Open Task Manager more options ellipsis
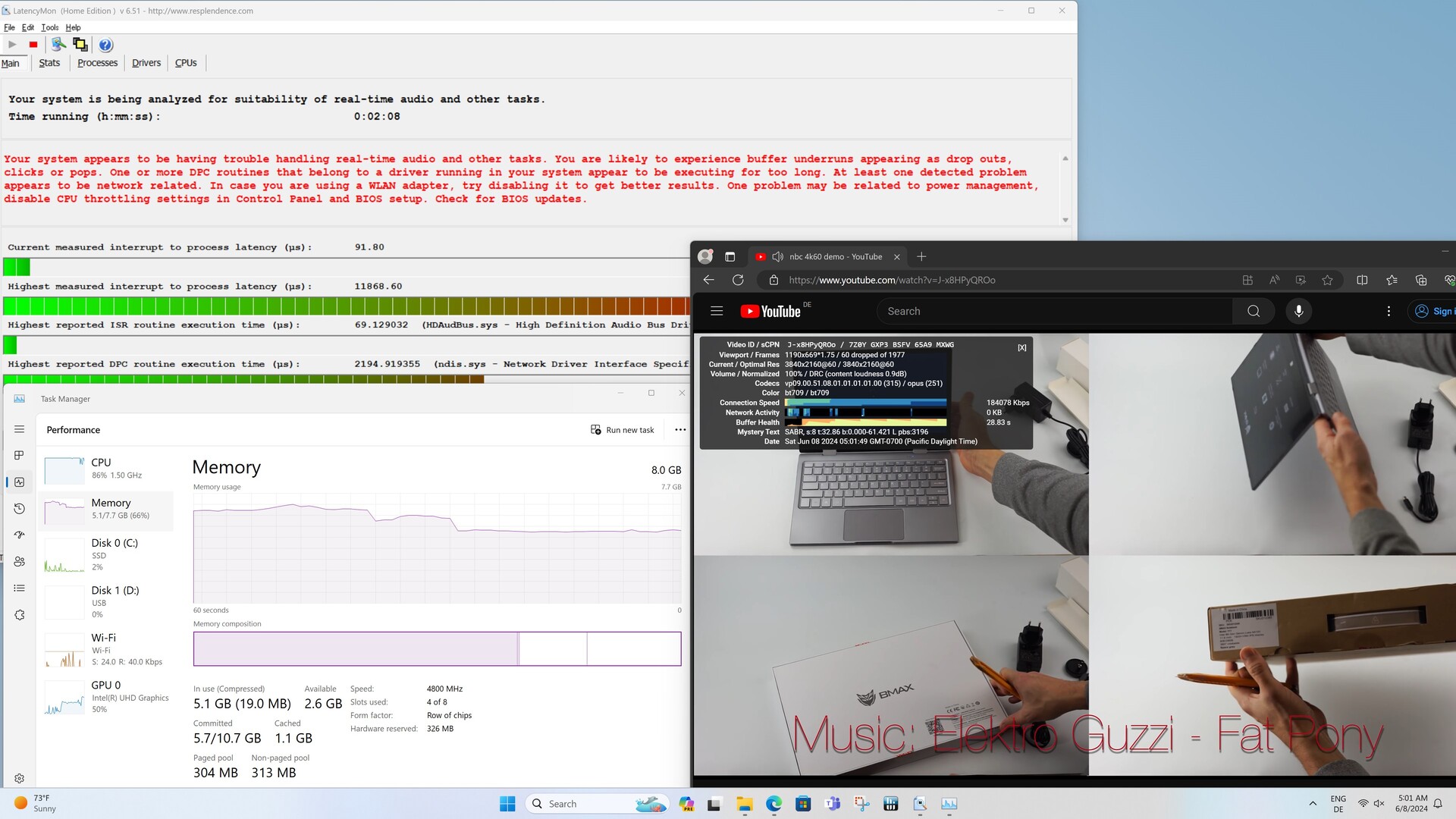The height and width of the screenshot is (819, 1456). tap(680, 430)
